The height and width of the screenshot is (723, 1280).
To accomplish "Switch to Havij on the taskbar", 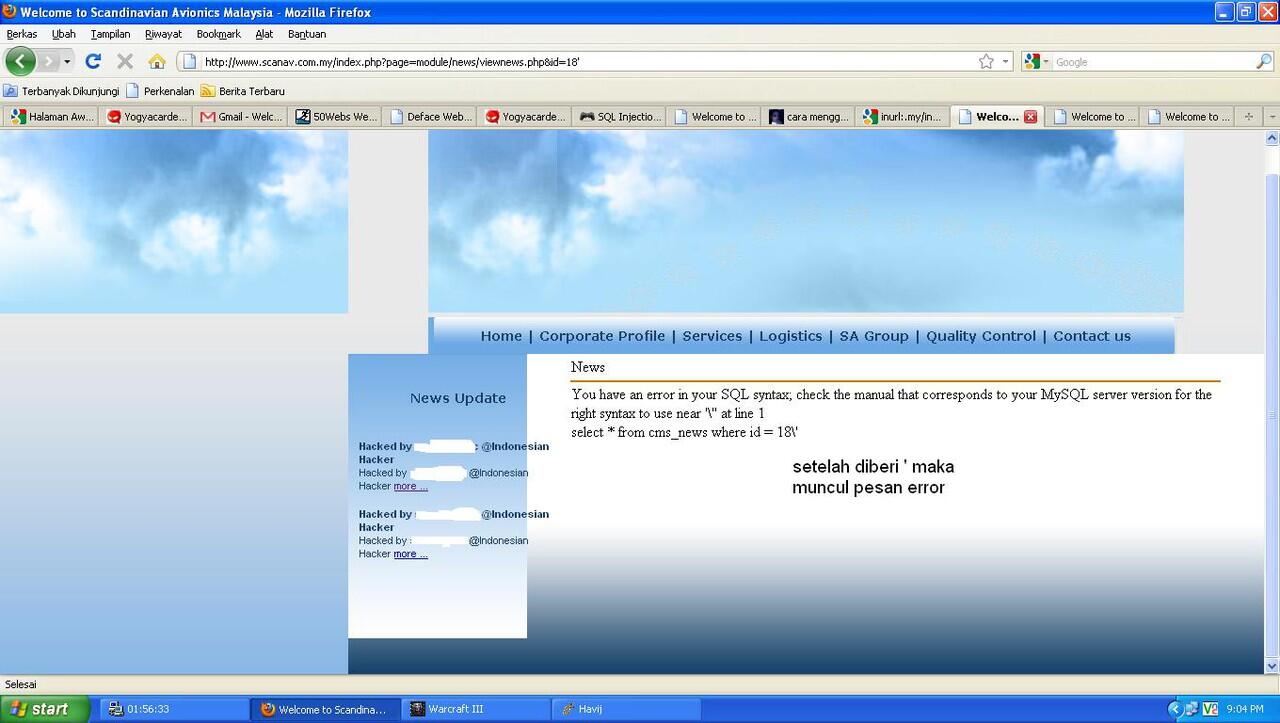I will click(625, 709).
